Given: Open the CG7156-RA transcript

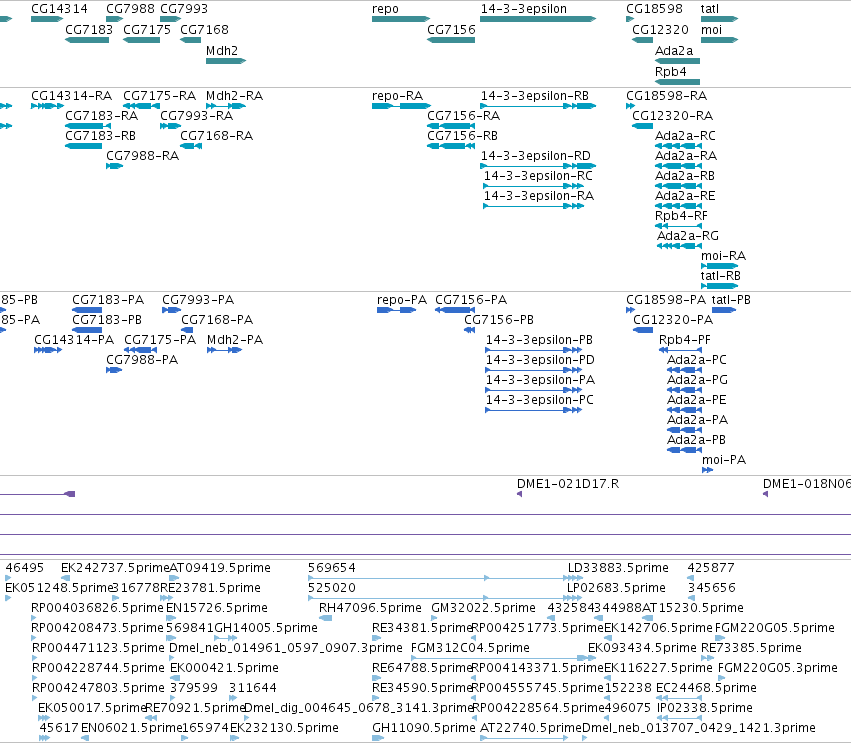Looking at the screenshot, I should tap(451, 126).
